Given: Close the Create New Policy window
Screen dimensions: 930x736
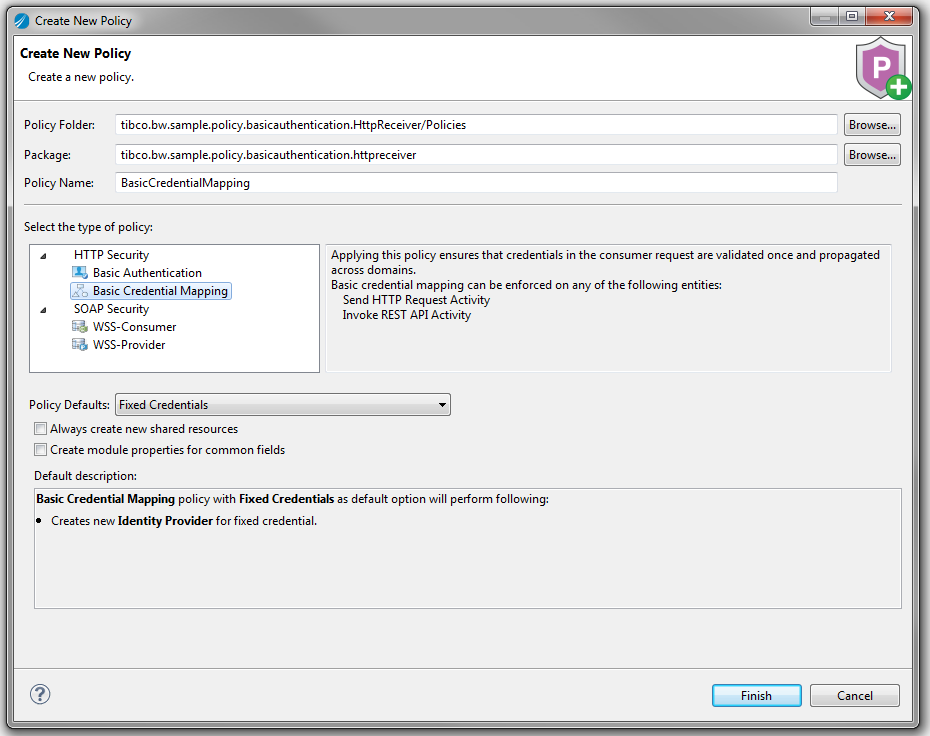Looking at the screenshot, I should pyautogui.click(x=888, y=17).
